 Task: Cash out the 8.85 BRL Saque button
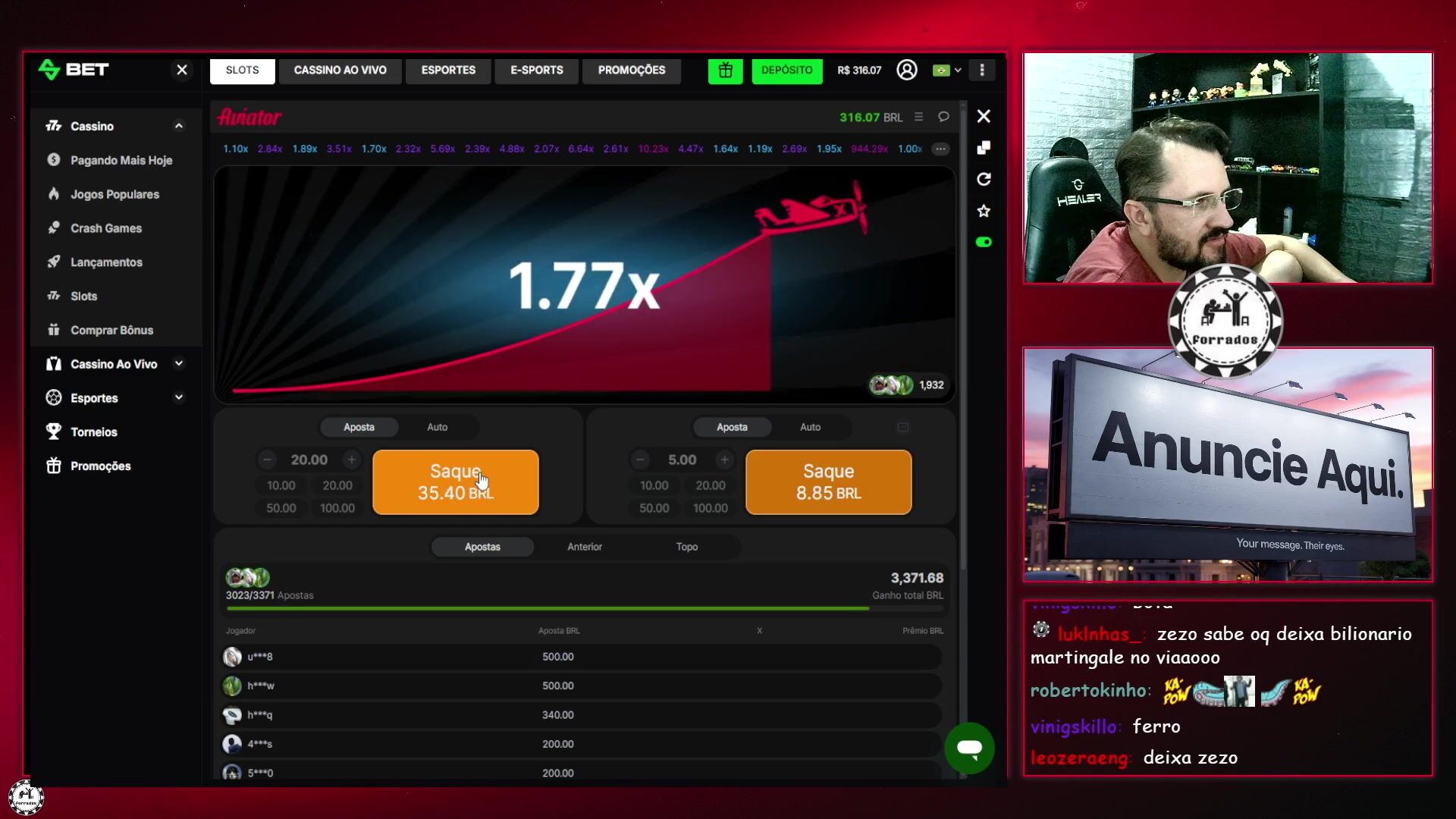click(829, 482)
